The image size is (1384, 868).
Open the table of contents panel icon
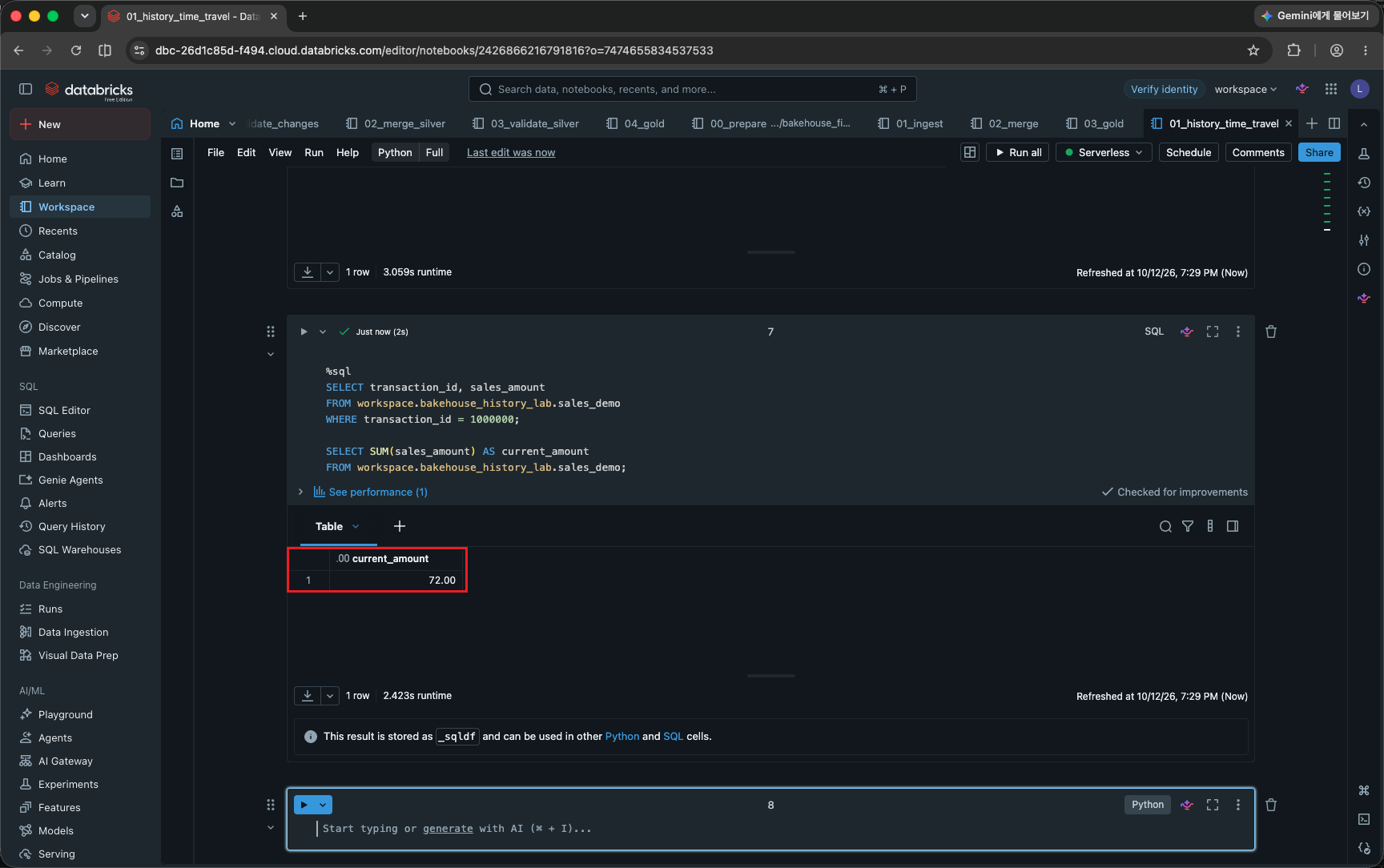coord(177,154)
